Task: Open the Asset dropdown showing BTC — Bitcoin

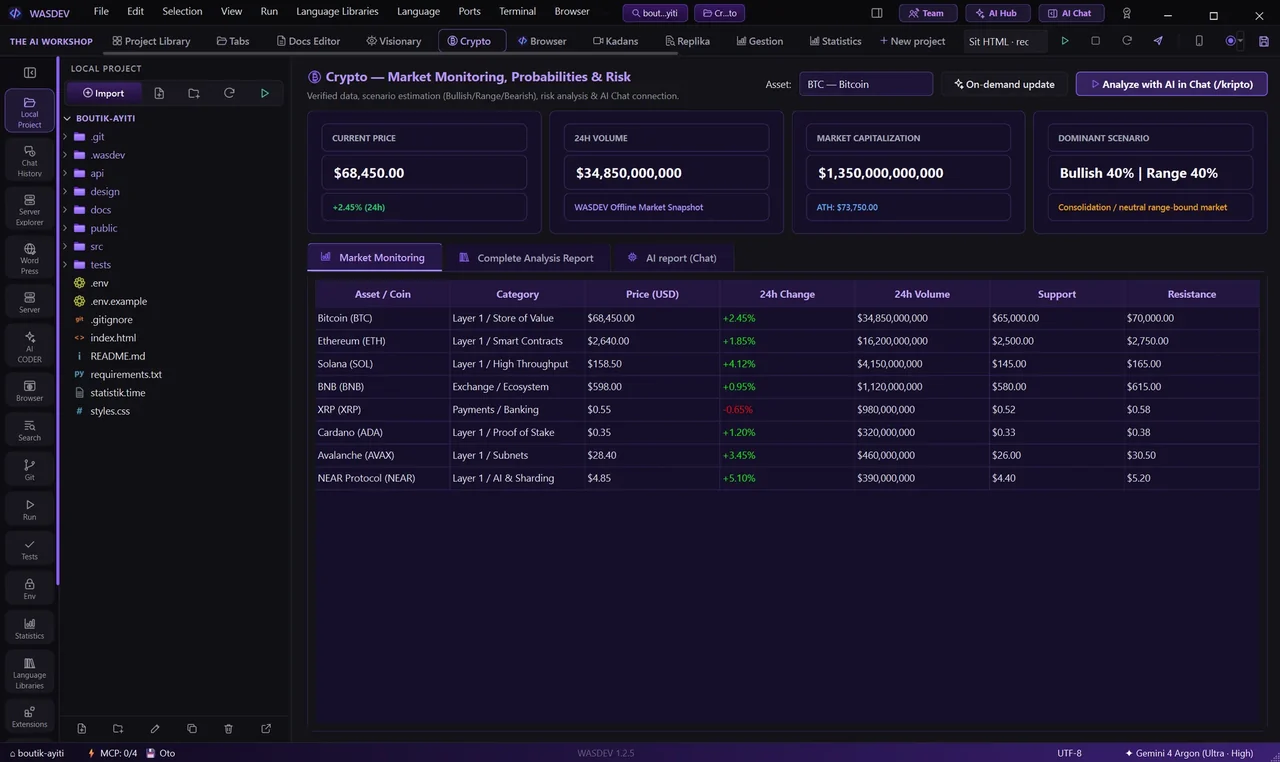Action: [x=866, y=84]
